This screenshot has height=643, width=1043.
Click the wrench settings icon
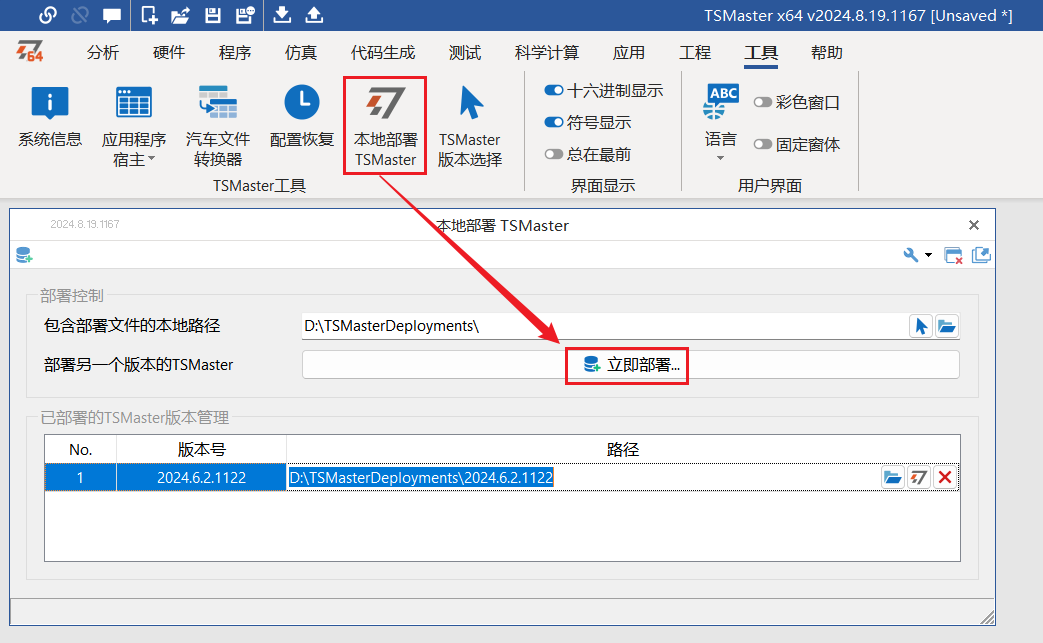click(911, 255)
